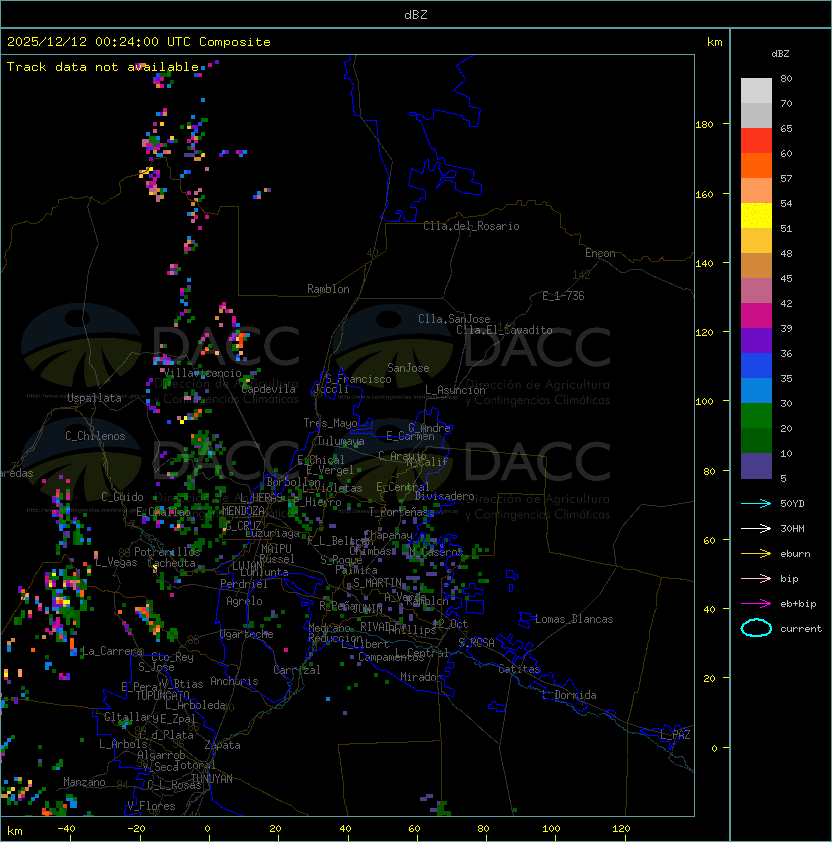Click the dBZ title at top
The image size is (832, 842).
click(416, 14)
